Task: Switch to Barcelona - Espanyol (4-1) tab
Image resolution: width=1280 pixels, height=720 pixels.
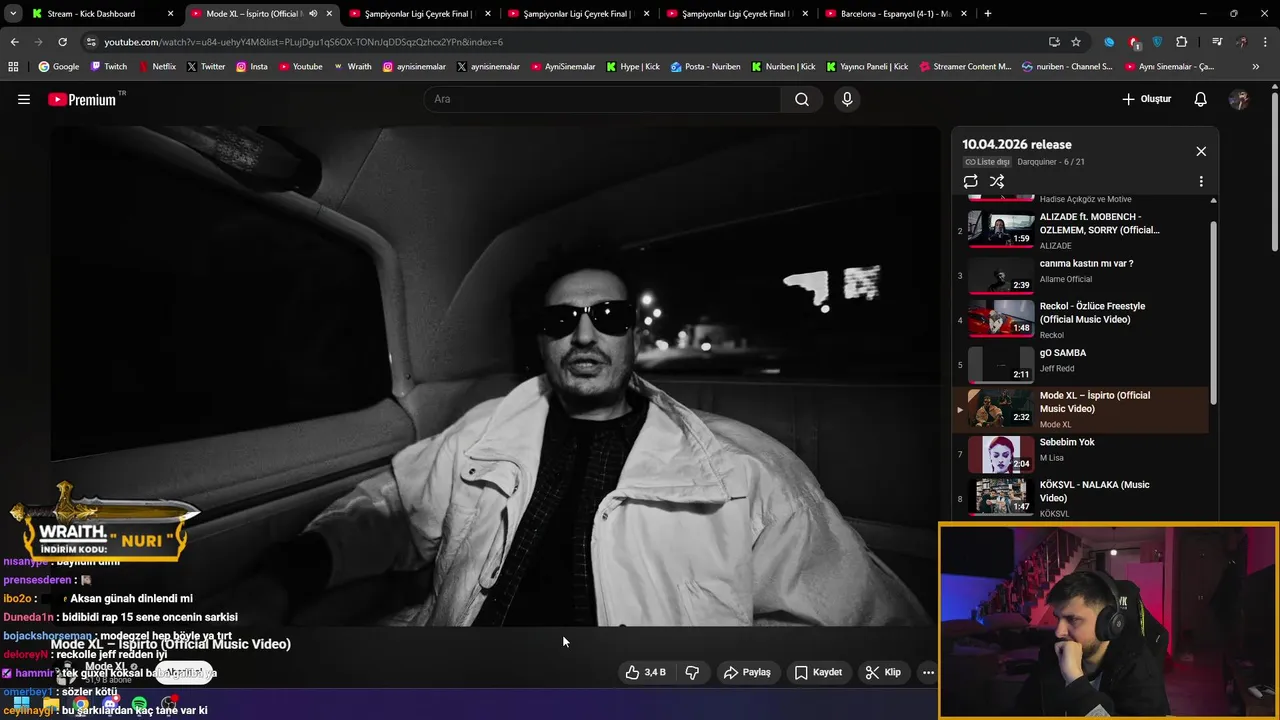Action: click(895, 14)
